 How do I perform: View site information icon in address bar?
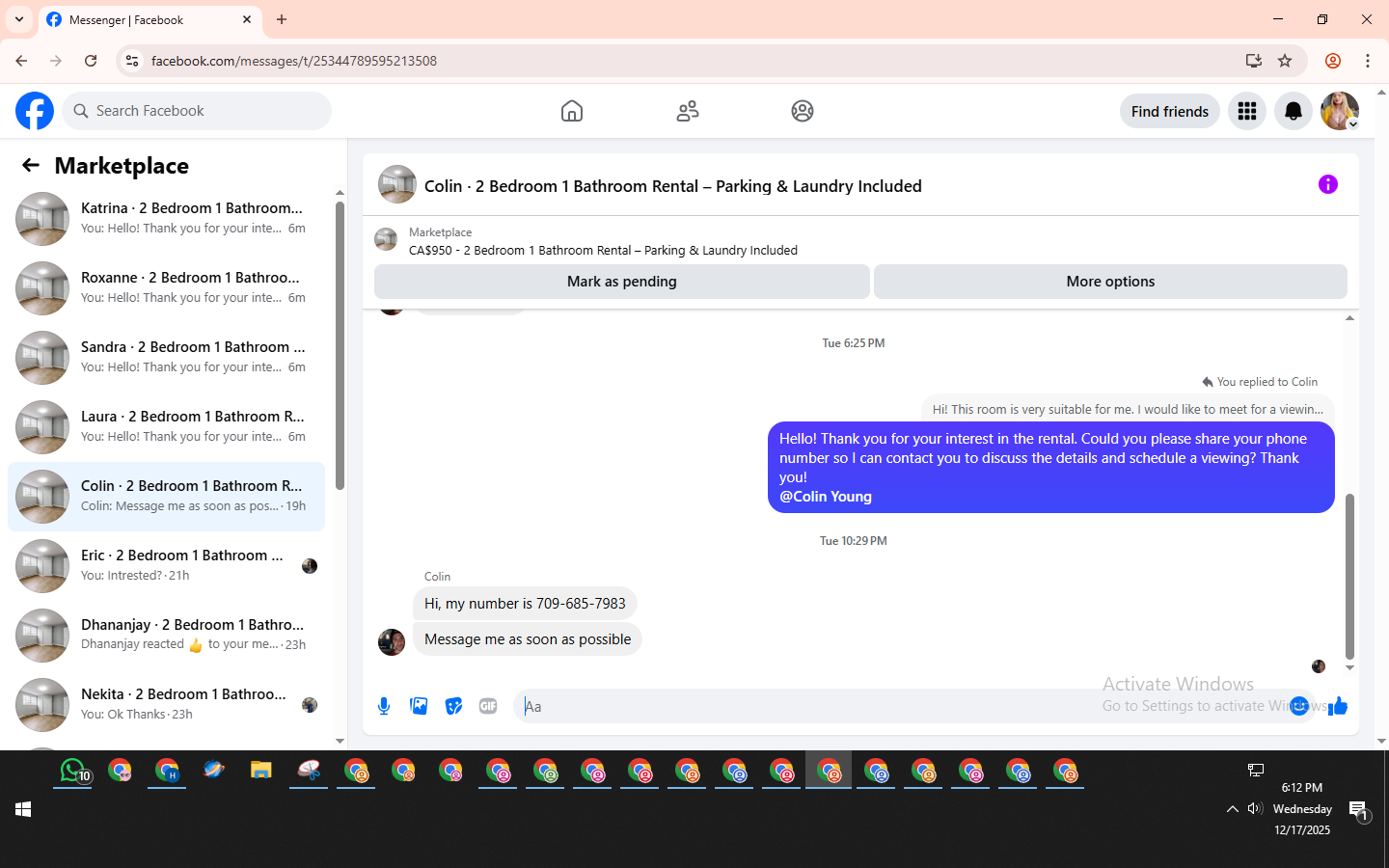point(132,61)
